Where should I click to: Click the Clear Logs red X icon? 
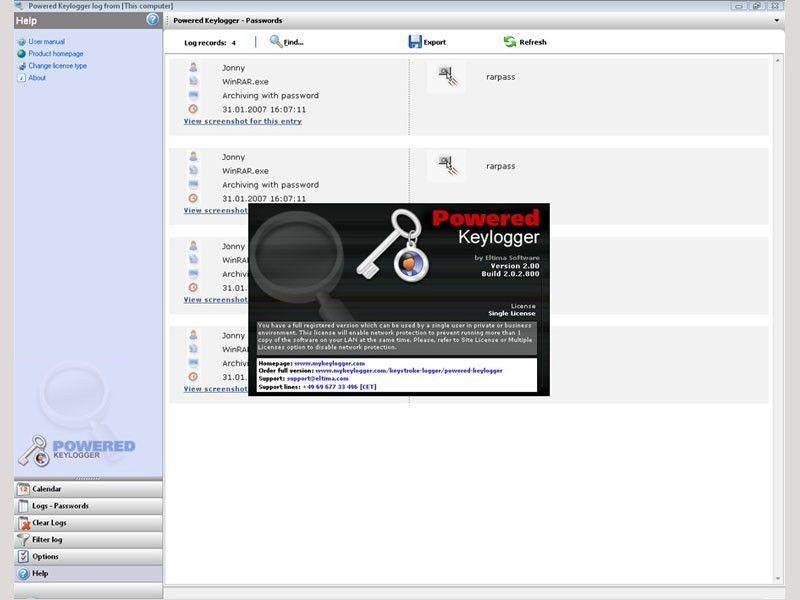[24, 523]
